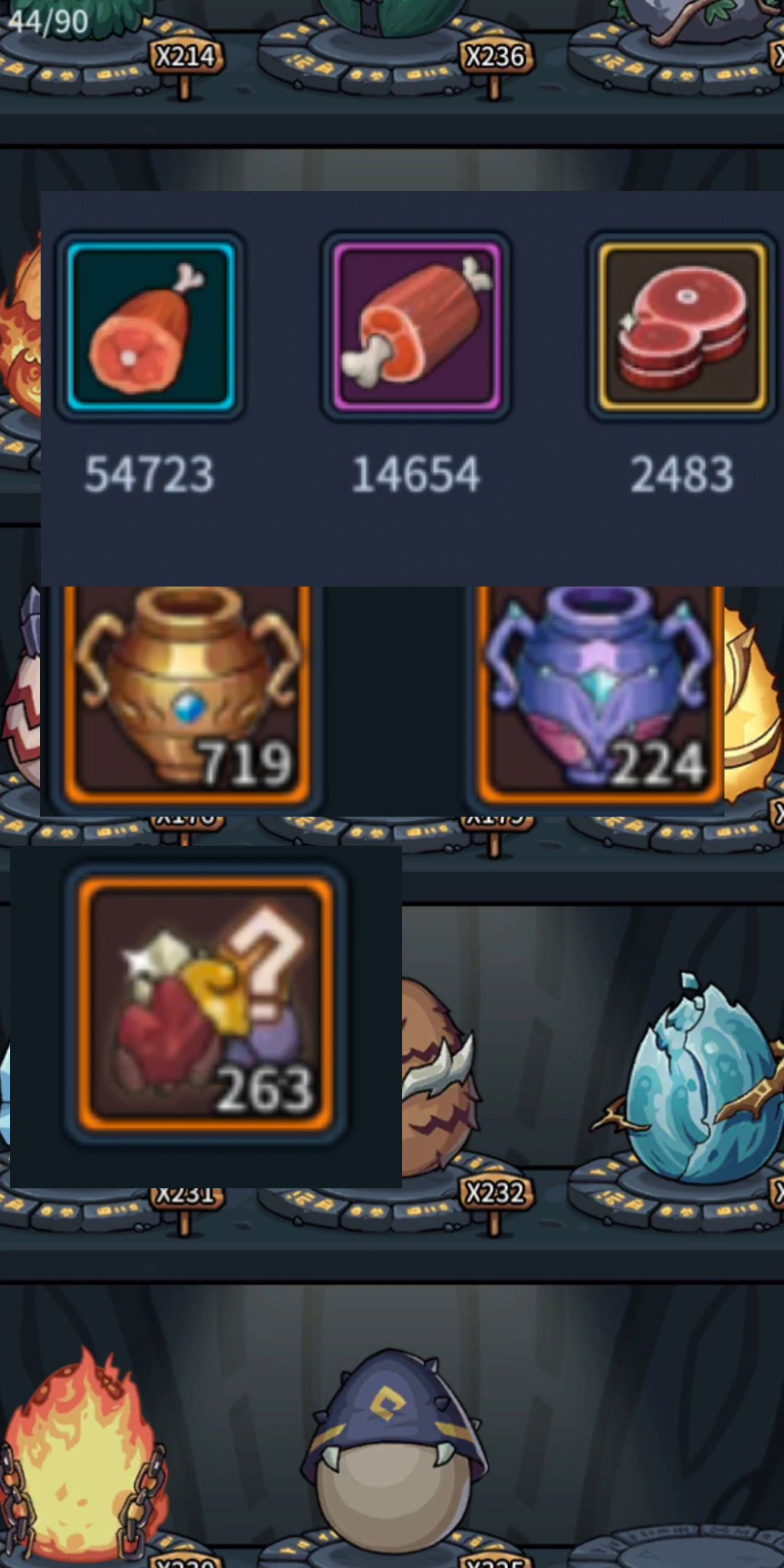
Task: Select the gold-framed steak slices icon
Action: [x=682, y=327]
